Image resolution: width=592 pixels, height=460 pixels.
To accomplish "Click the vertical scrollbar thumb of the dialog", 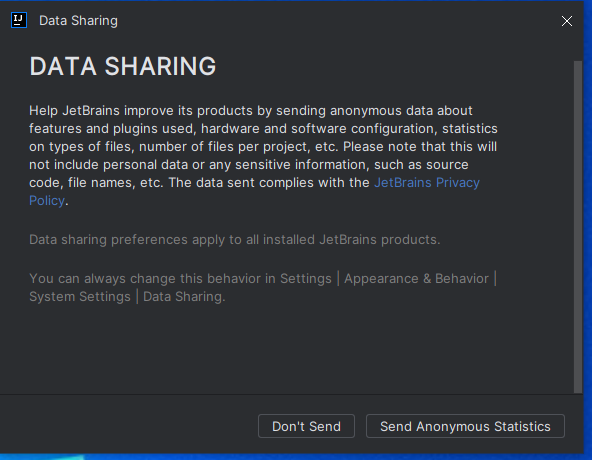I will click(578, 227).
